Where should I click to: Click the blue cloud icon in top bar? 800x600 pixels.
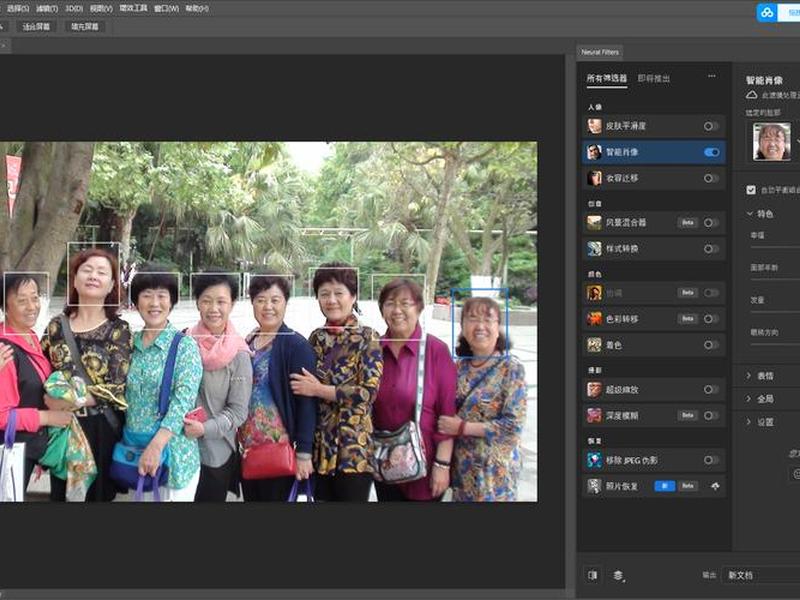coord(767,13)
